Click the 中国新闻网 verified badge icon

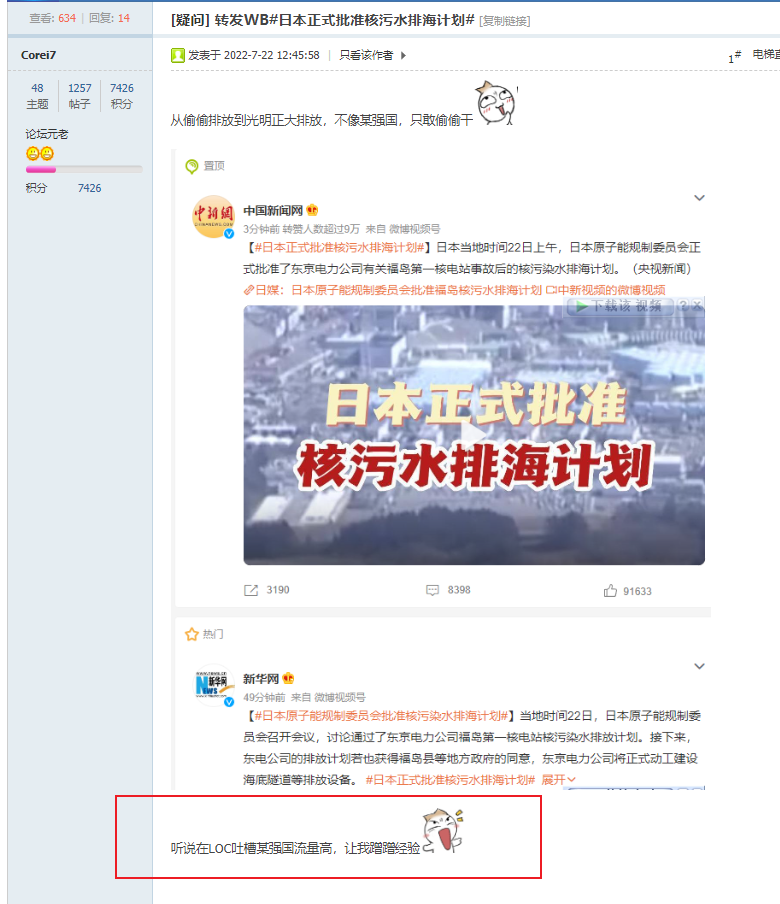coord(229,233)
